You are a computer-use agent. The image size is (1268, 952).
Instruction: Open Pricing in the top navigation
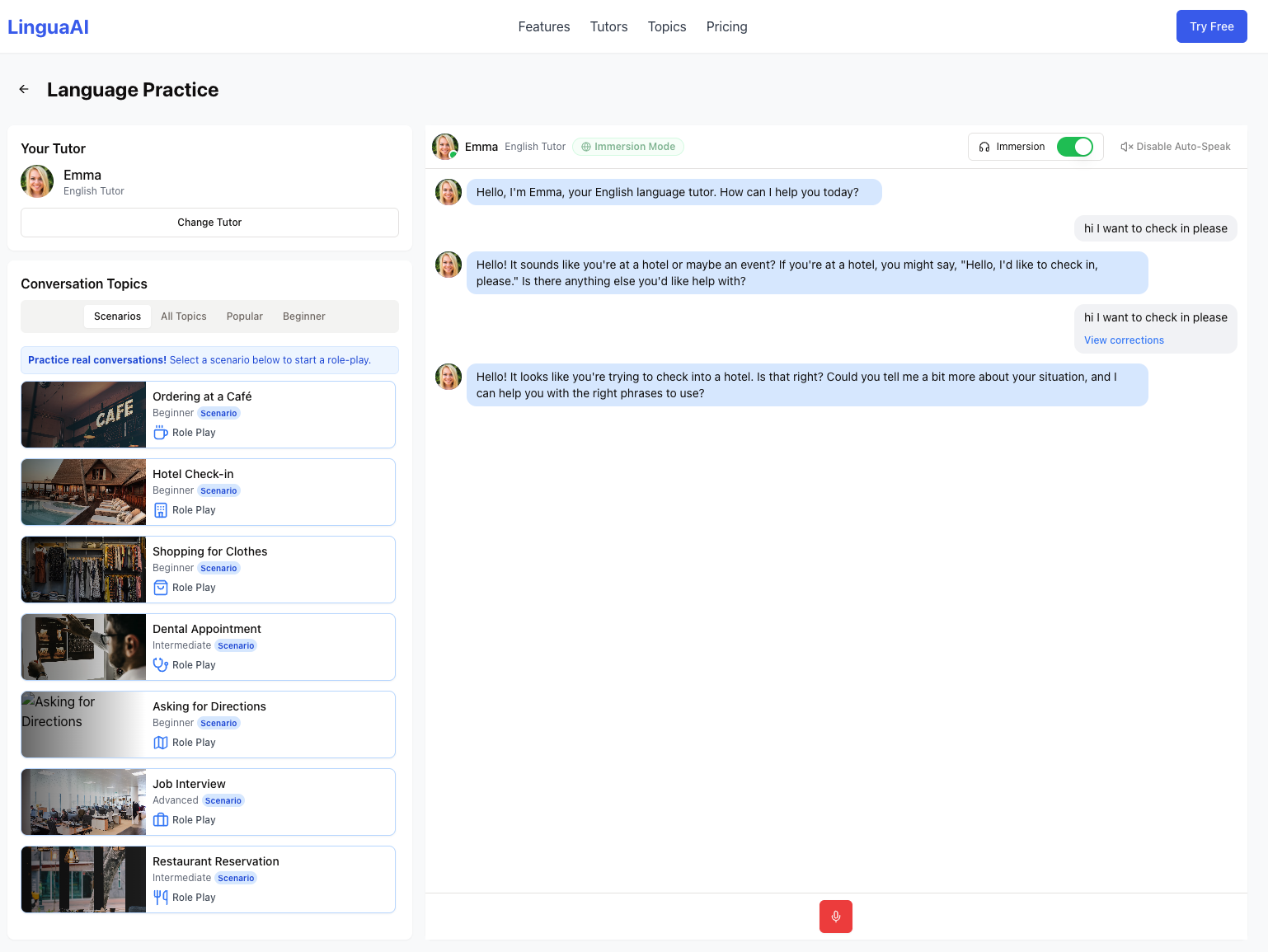click(x=726, y=26)
